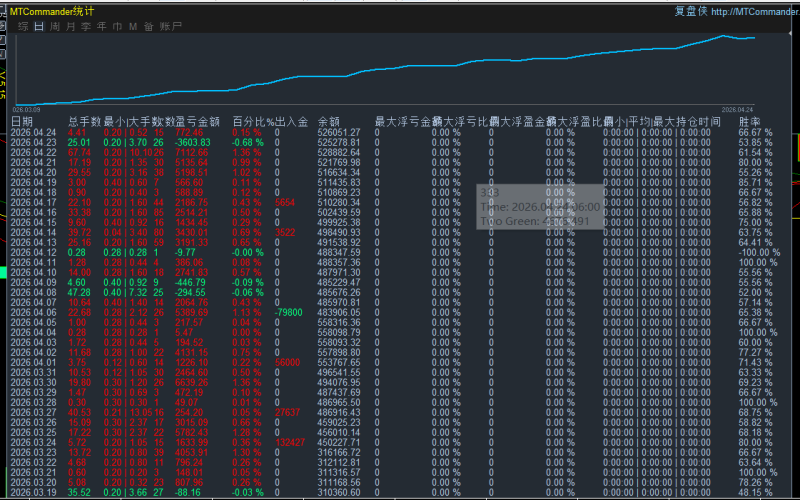Image resolution: width=800 pixels, height=500 pixels.
Task: Click the -3603.83 loss amount
Action: coord(193,142)
